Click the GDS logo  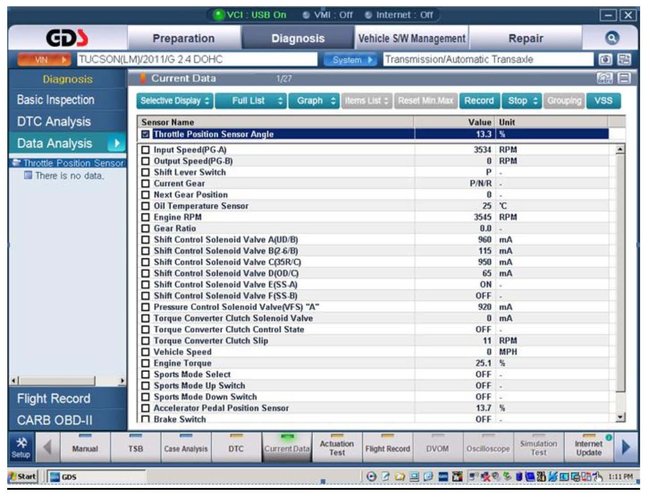(67, 38)
